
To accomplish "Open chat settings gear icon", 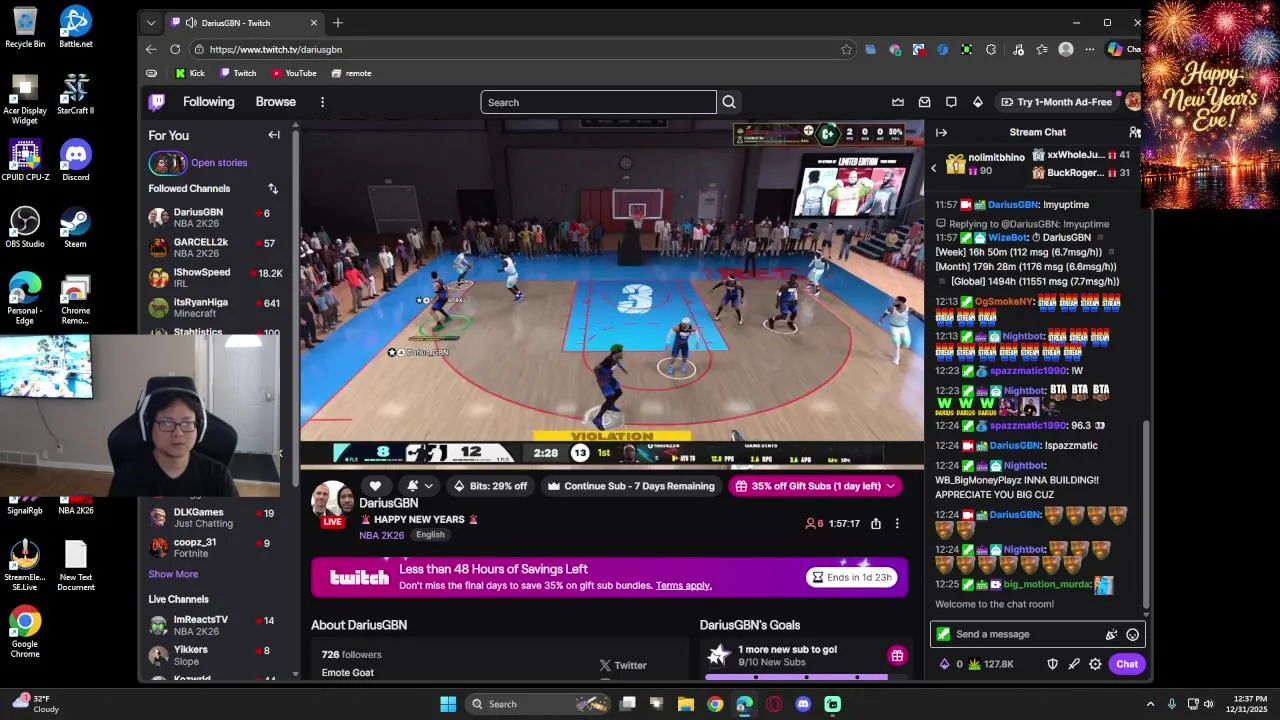I will [1095, 664].
